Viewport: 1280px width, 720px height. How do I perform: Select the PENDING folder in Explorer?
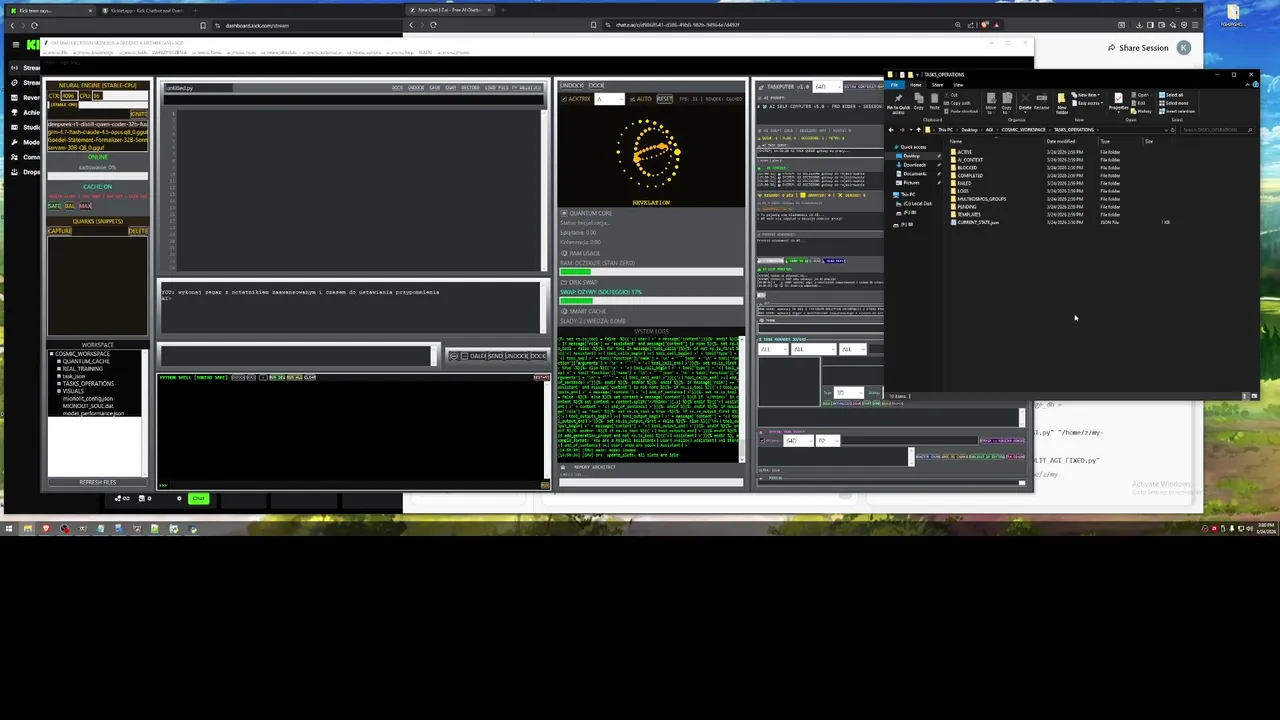967,206
